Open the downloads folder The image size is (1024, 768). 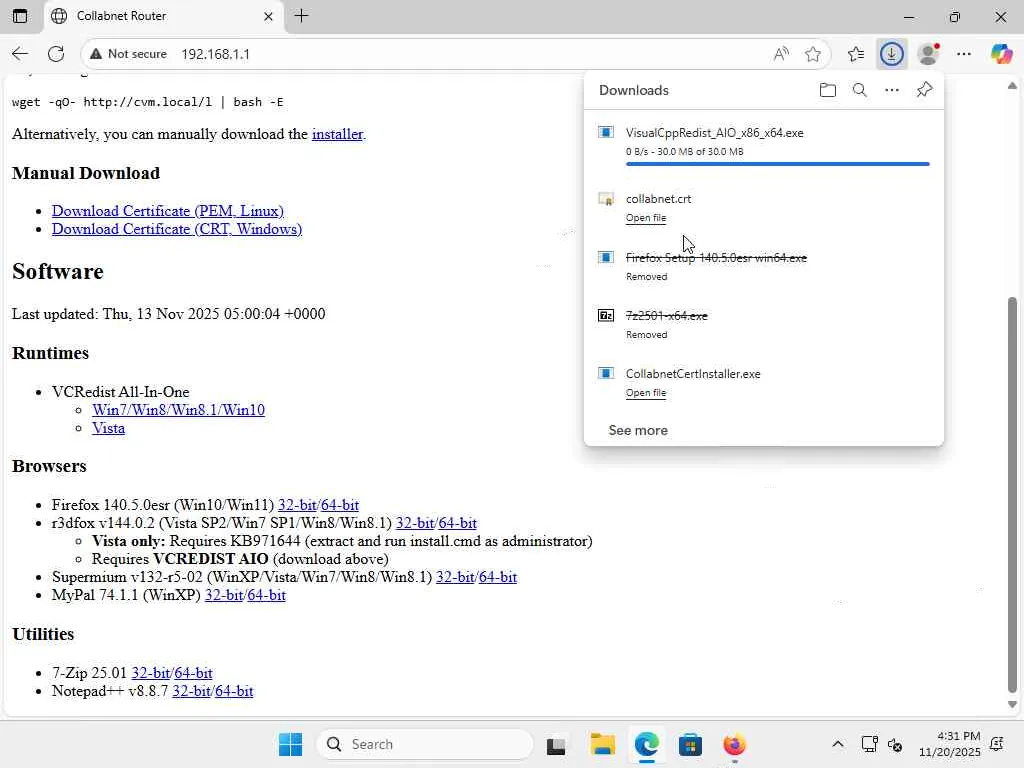pos(827,90)
